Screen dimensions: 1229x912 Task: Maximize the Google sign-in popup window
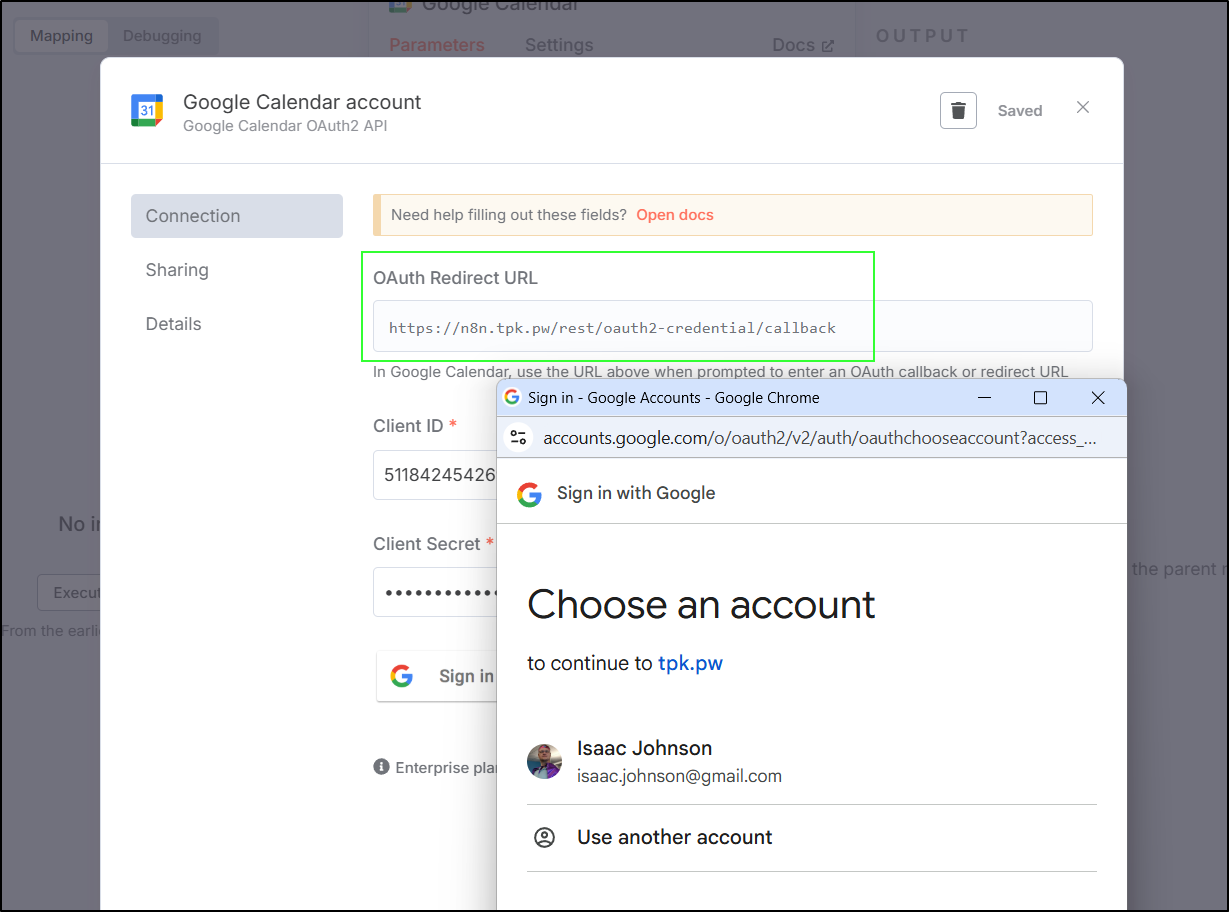(x=1040, y=398)
